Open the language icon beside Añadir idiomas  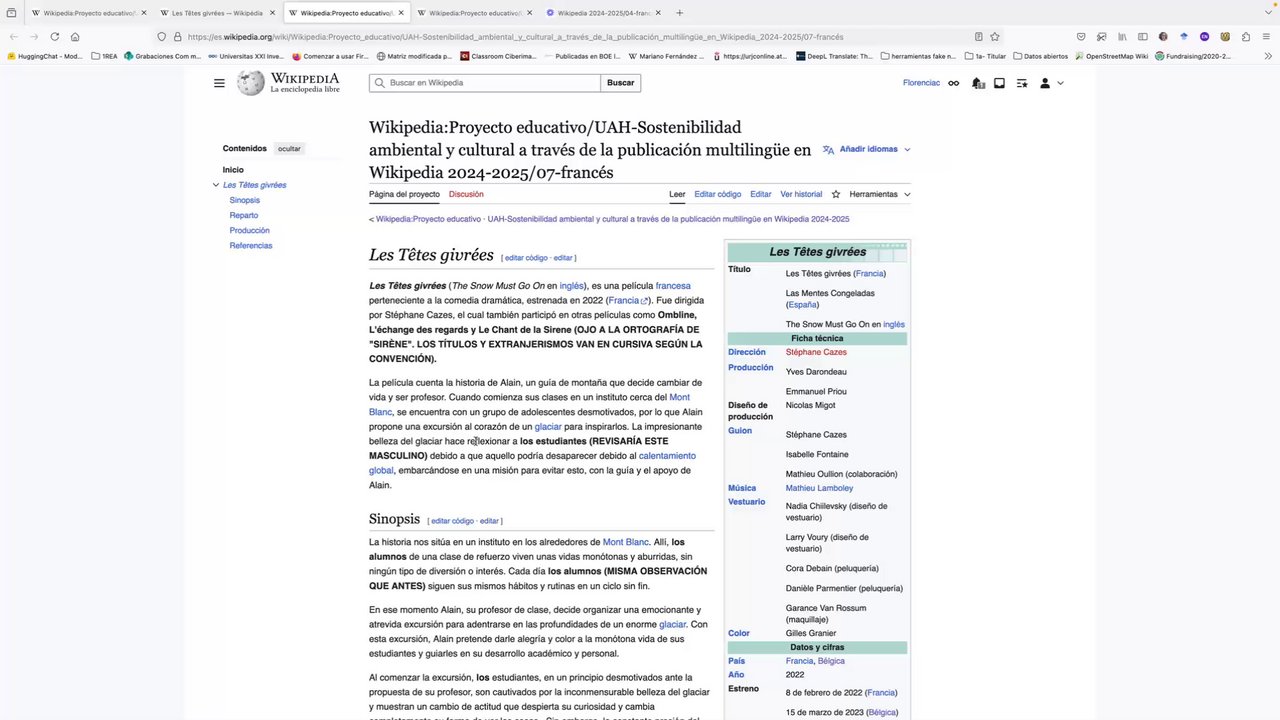pyautogui.click(x=828, y=149)
